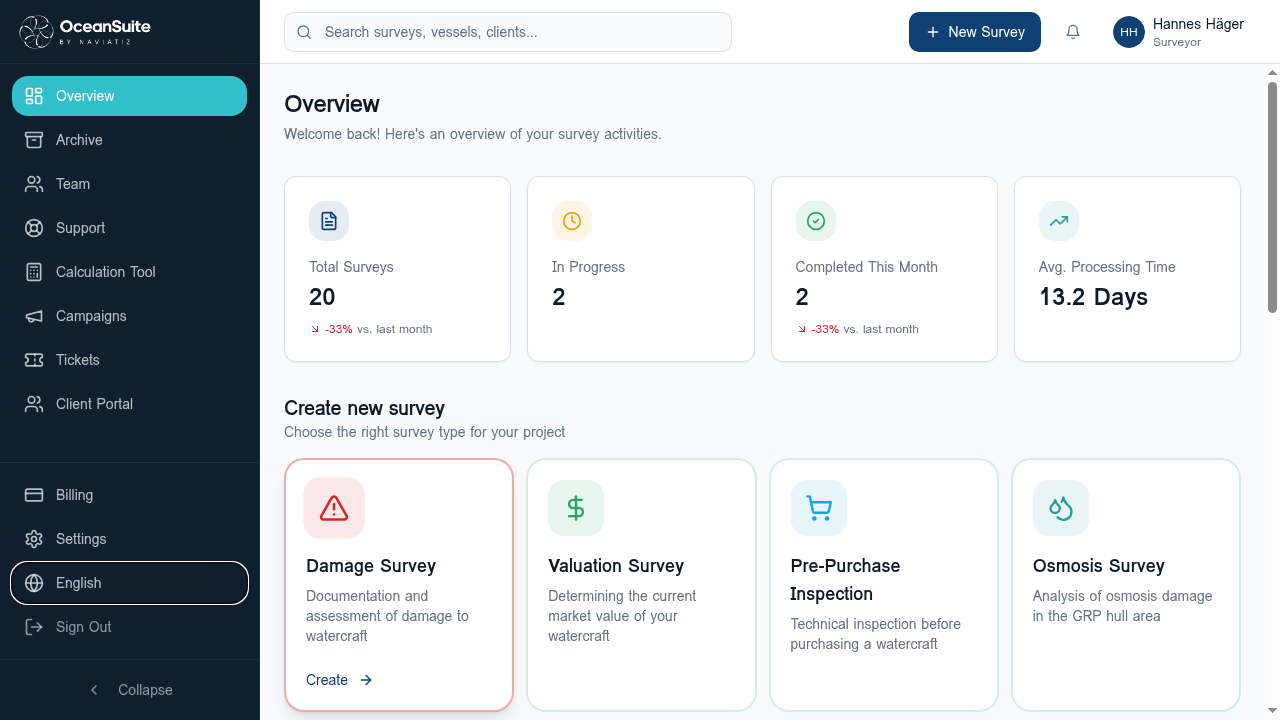This screenshot has height=720, width=1280.
Task: Open the Calculation Tool menu item
Action: coord(130,272)
